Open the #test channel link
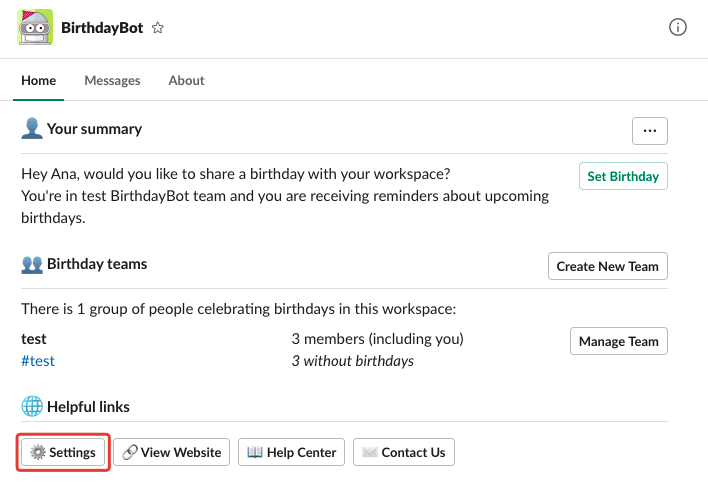The height and width of the screenshot is (488, 708). click(x=38, y=361)
